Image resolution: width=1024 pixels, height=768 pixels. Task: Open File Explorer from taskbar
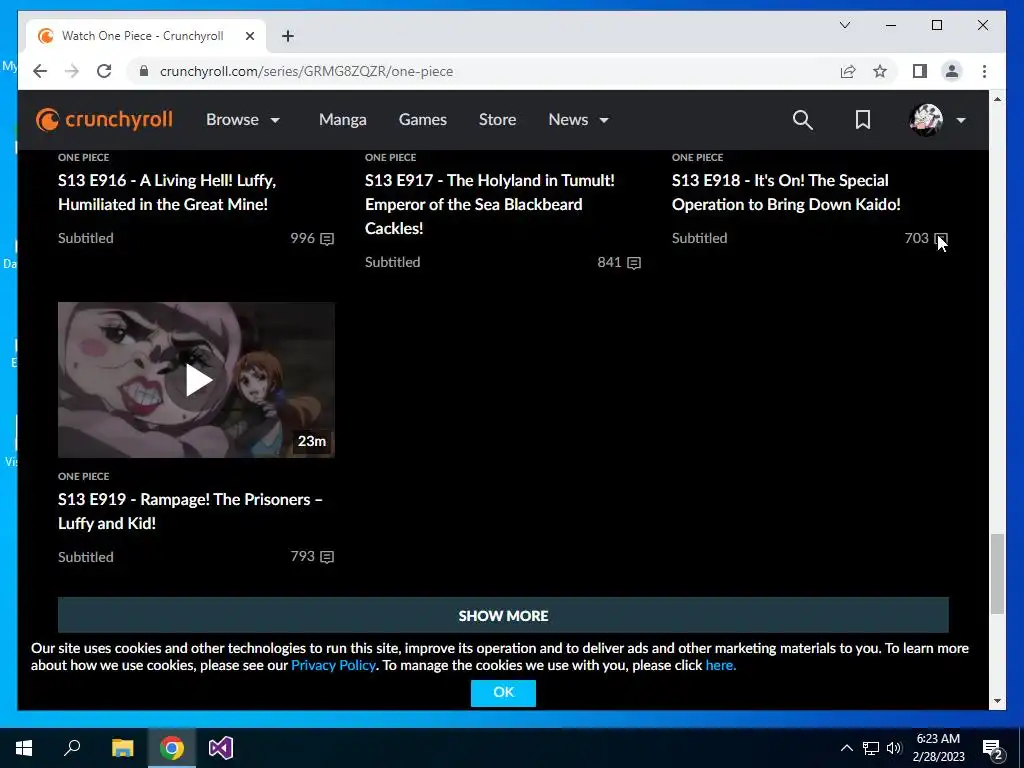[x=122, y=748]
